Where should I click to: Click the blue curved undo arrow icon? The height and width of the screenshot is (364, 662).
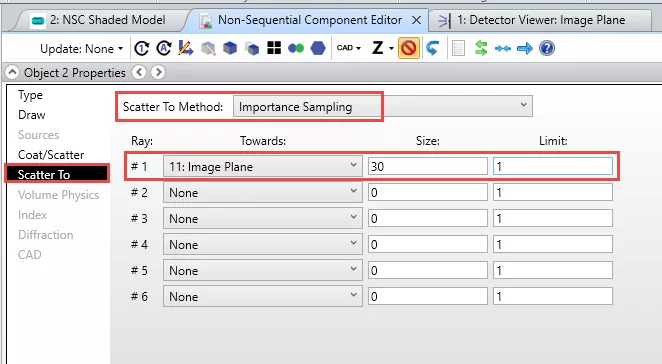click(432, 49)
